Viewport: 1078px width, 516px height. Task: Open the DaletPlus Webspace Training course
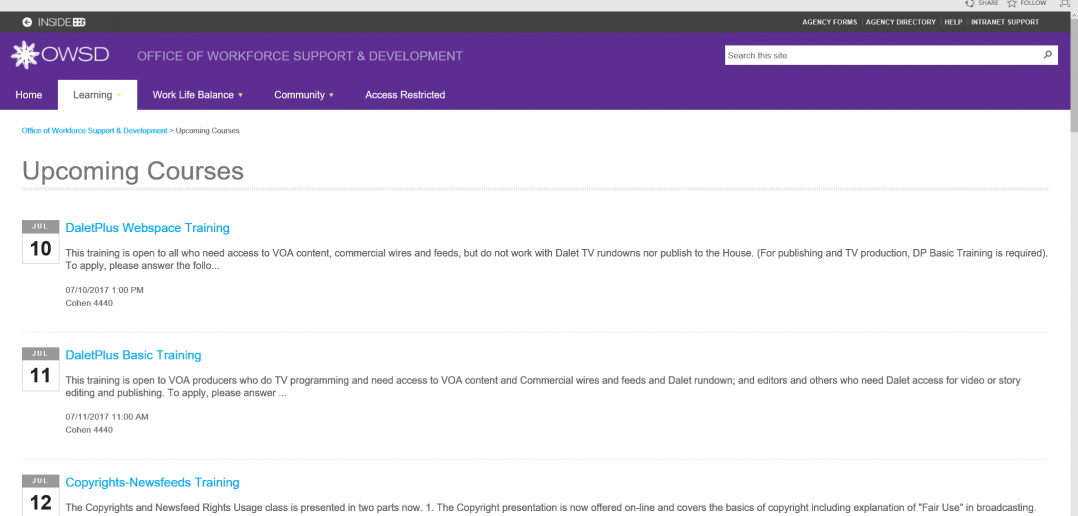point(147,227)
